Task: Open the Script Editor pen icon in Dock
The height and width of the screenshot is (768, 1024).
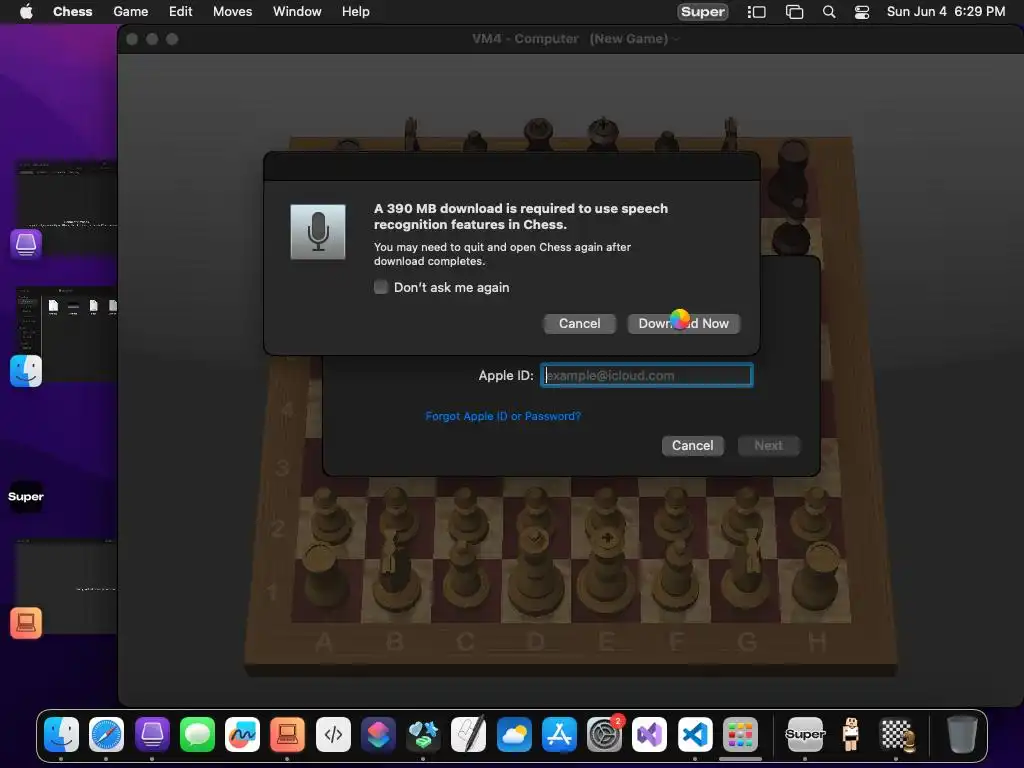Action: point(469,734)
